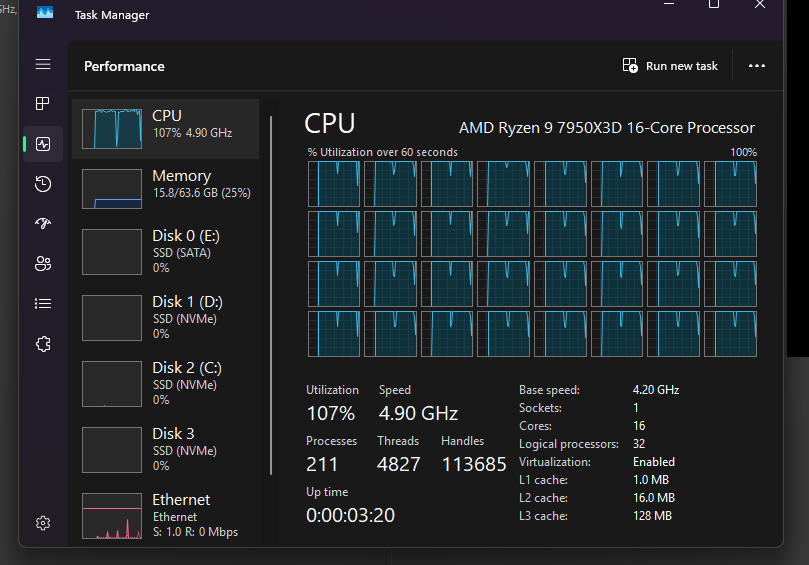Open the three-dot more options menu
809x565 pixels.
click(757, 66)
